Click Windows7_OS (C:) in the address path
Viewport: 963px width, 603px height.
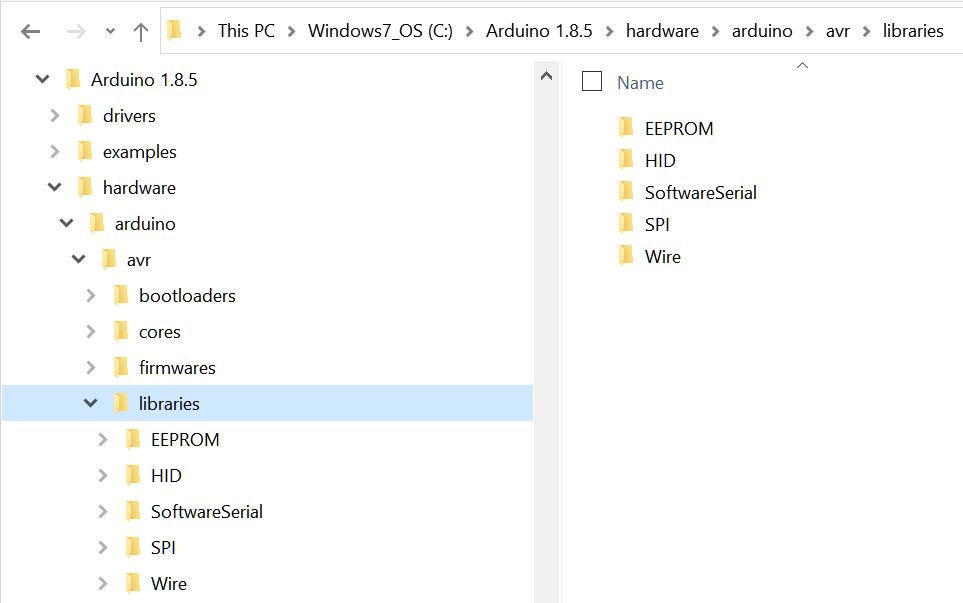tap(380, 31)
